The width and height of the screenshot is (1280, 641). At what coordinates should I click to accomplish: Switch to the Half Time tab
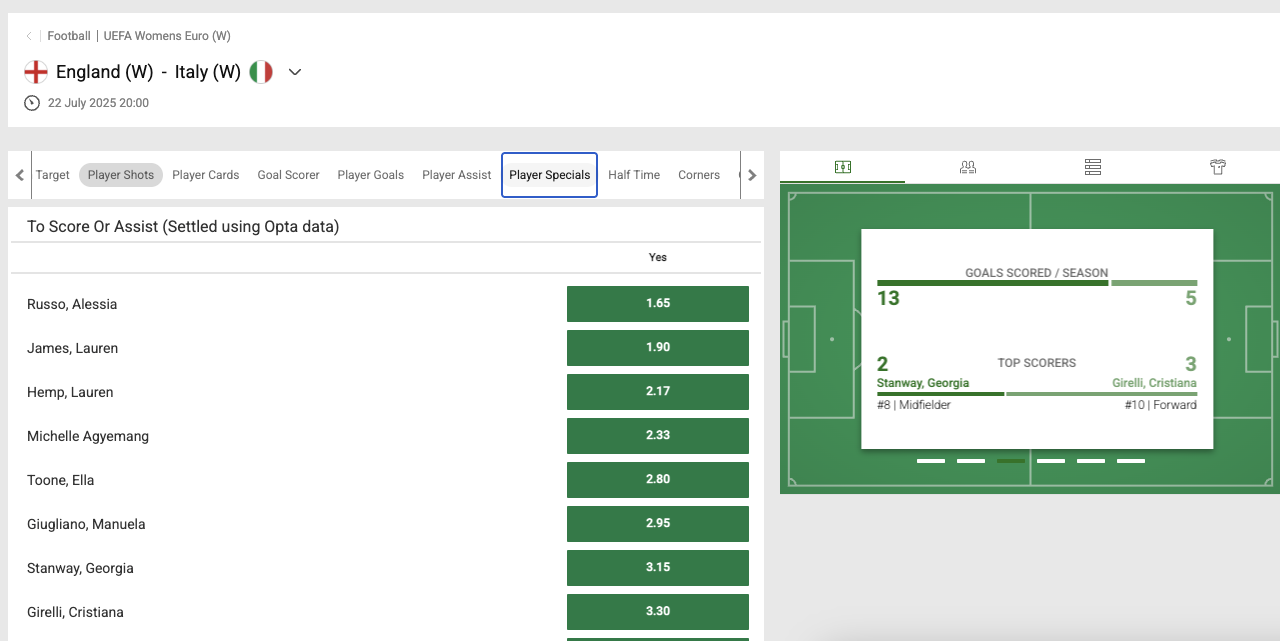634,175
